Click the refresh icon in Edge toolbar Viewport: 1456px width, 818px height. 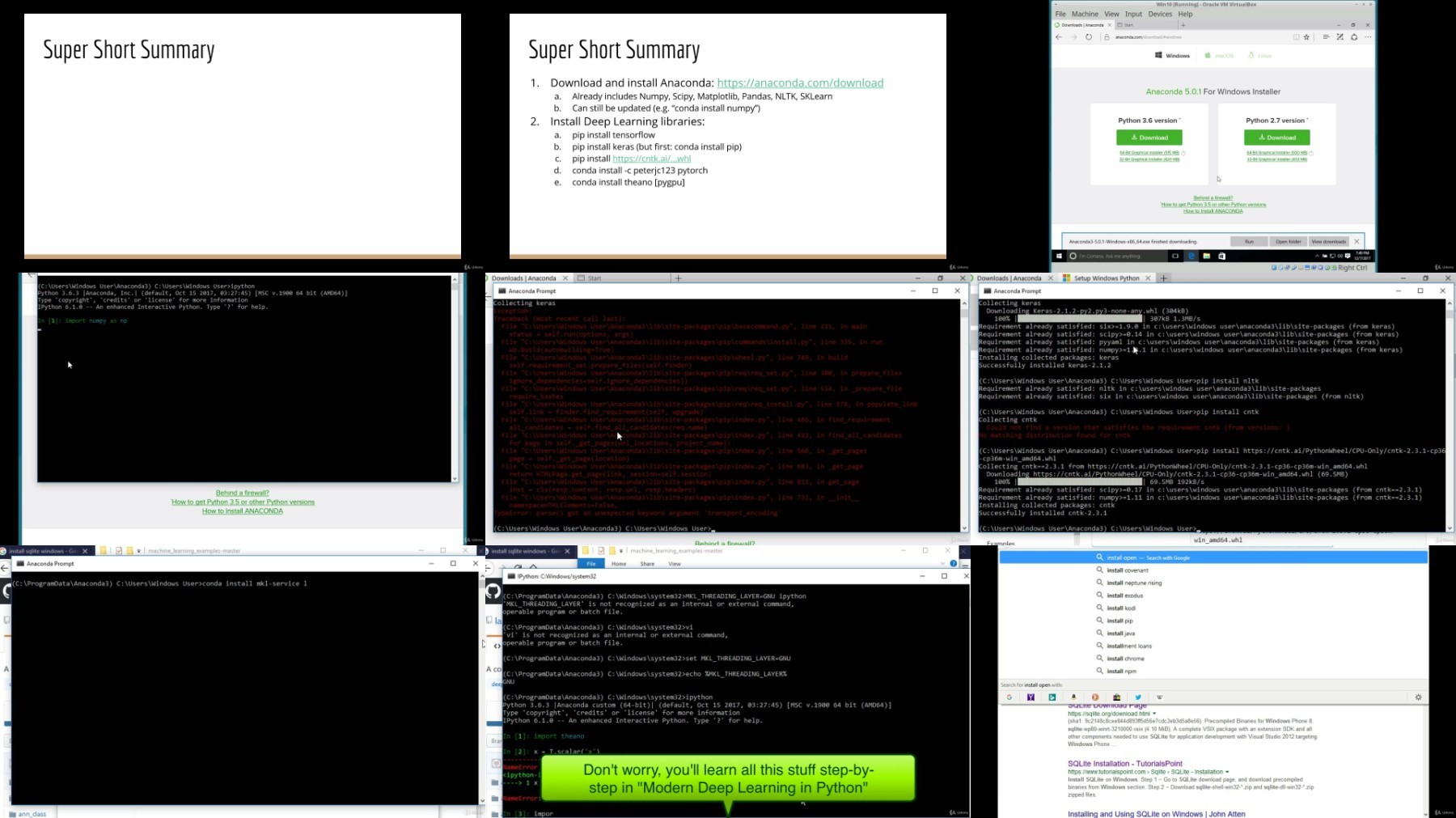coord(1087,36)
